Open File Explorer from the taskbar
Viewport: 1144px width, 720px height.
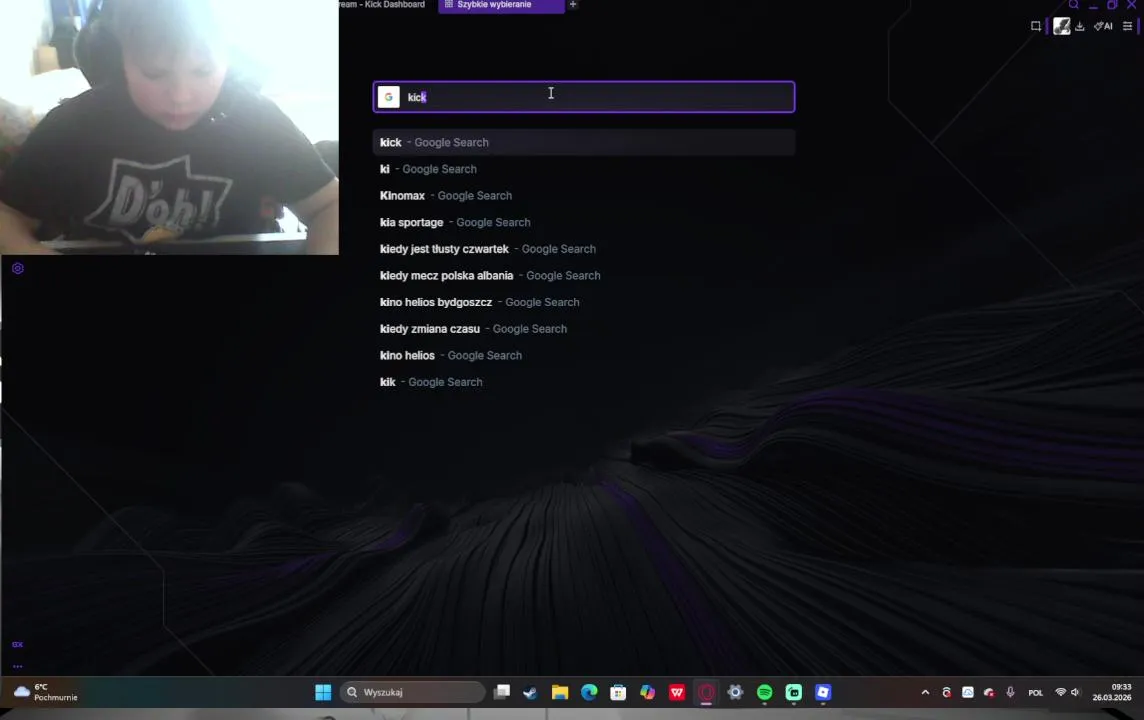[x=560, y=692]
